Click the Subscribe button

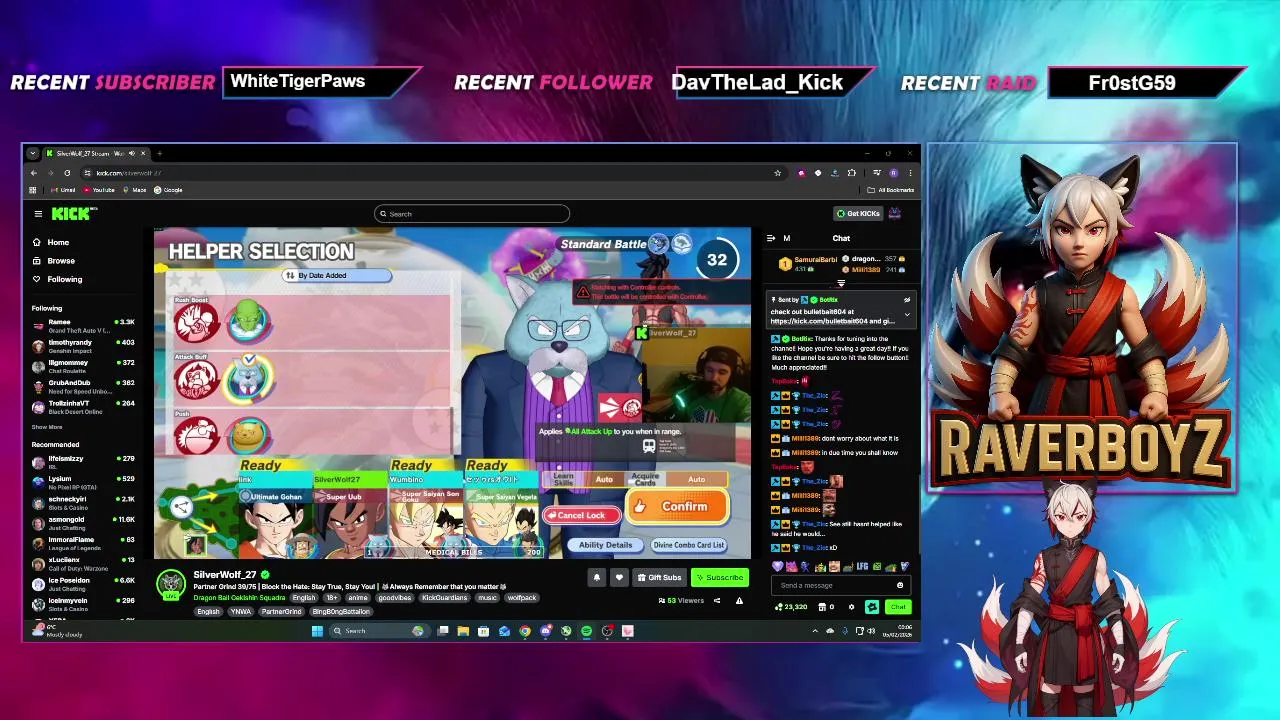coord(720,577)
